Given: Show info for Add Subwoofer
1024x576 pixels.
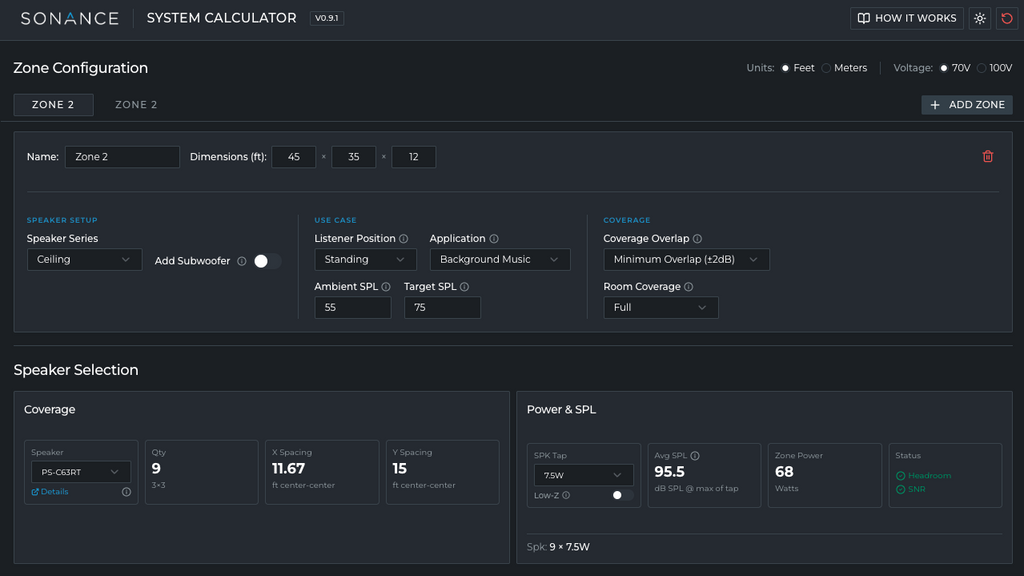Looking at the screenshot, I should (x=242, y=261).
